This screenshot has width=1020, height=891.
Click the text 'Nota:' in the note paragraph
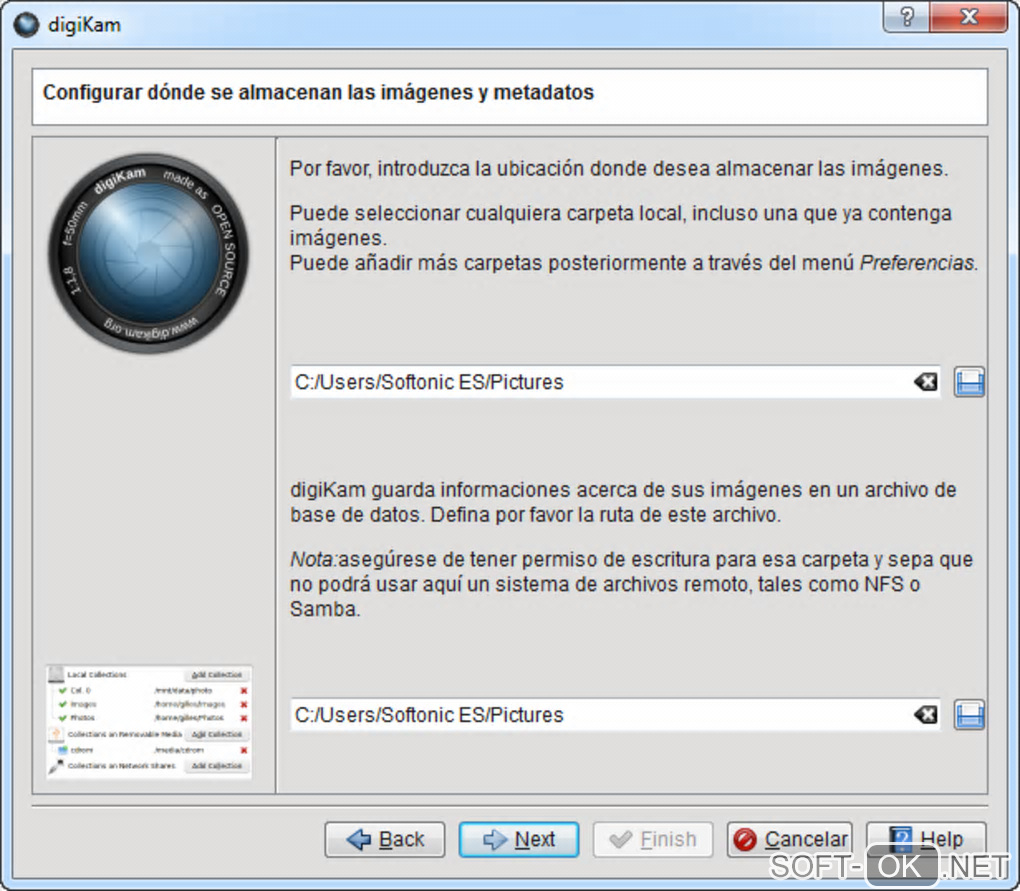pos(314,559)
